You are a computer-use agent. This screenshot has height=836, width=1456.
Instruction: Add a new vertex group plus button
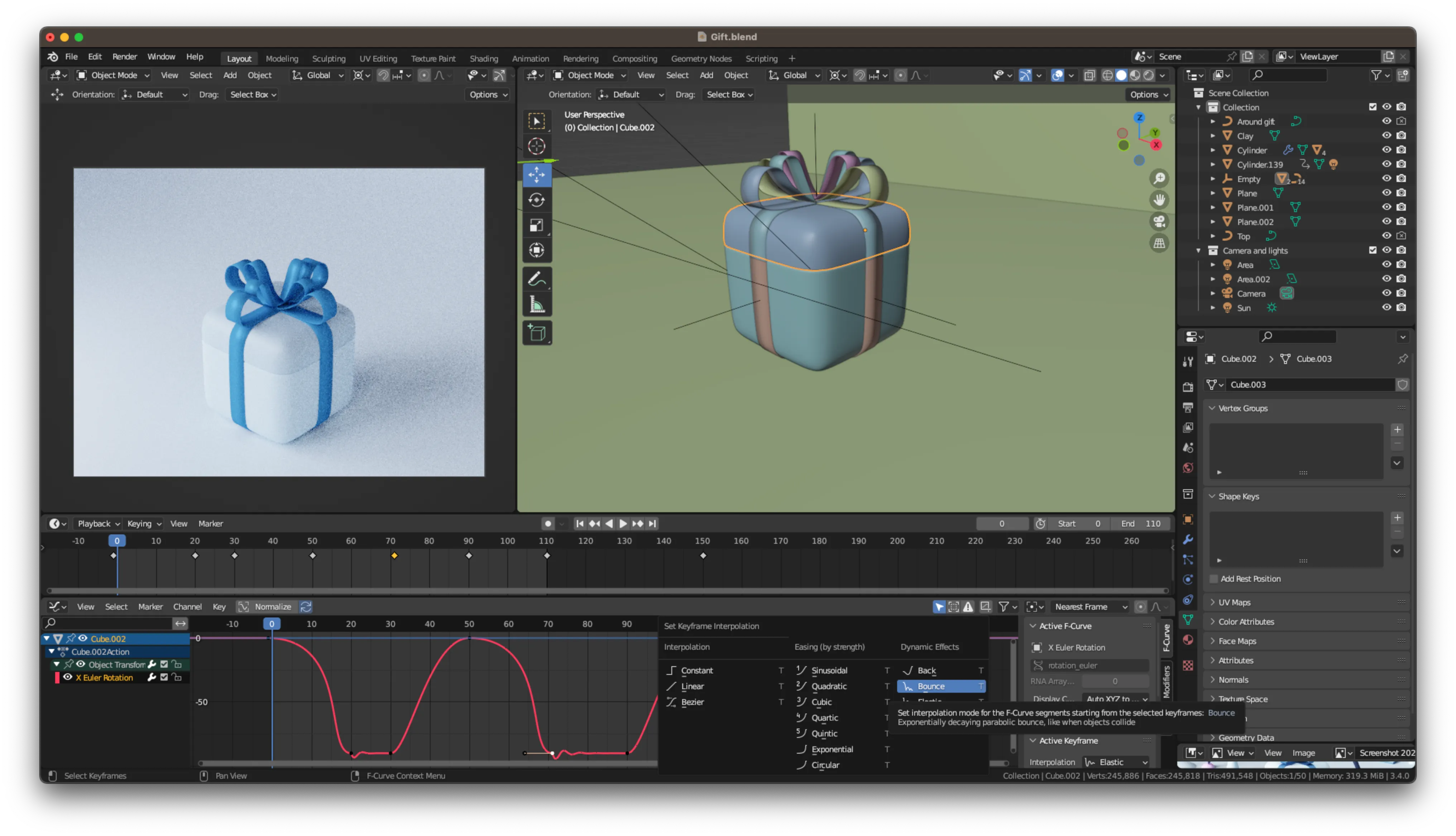coord(1397,429)
